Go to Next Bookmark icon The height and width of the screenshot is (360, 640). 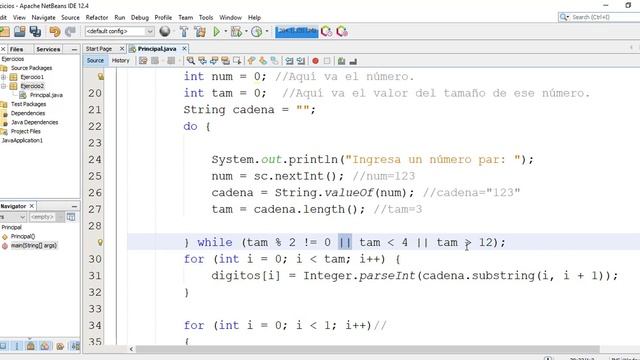[x=263, y=61]
